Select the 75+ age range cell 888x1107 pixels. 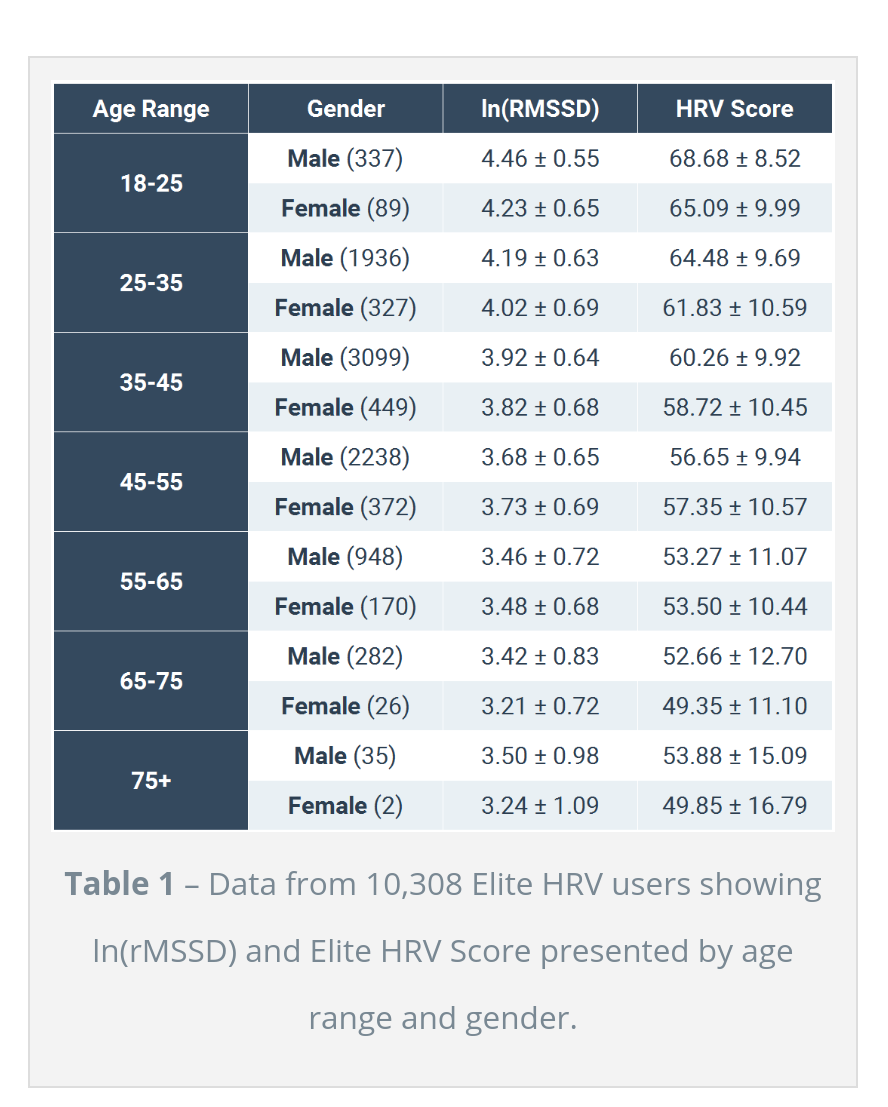(x=151, y=780)
